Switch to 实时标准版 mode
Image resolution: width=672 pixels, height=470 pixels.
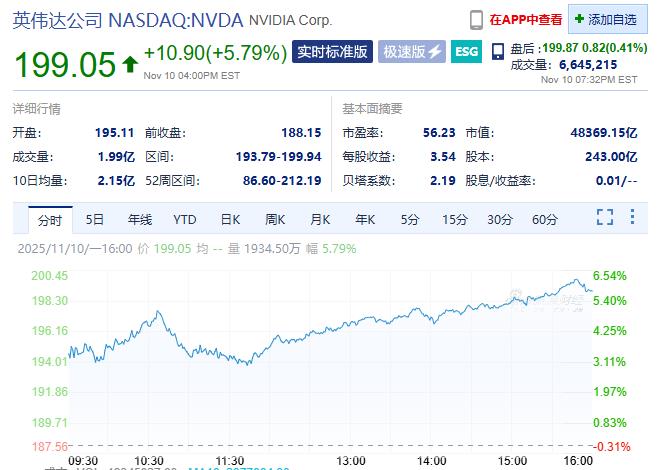click(x=332, y=52)
